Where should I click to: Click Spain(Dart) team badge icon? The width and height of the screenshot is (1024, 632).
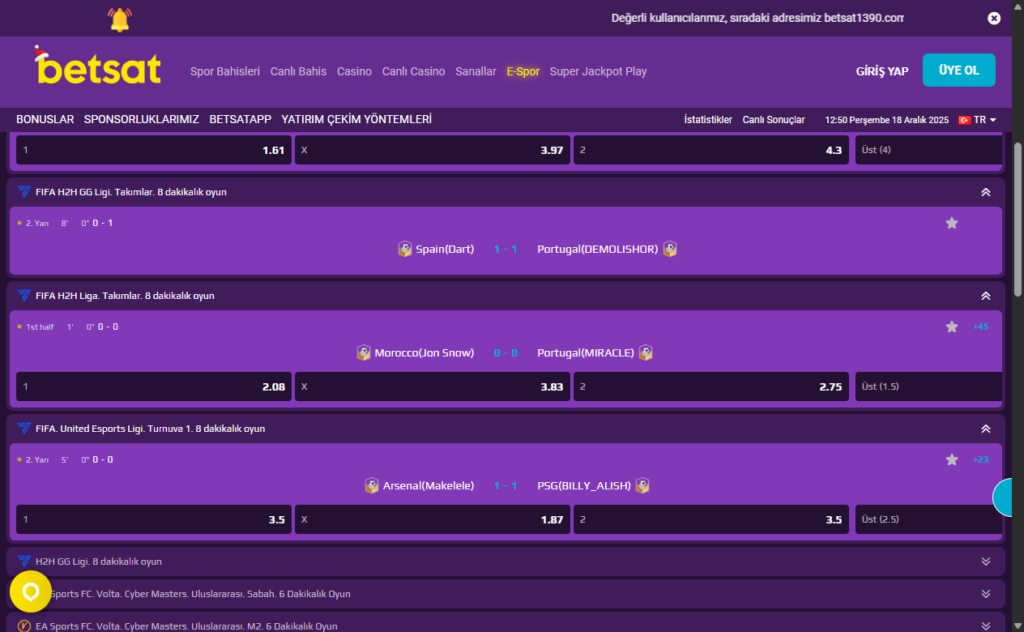coord(405,249)
